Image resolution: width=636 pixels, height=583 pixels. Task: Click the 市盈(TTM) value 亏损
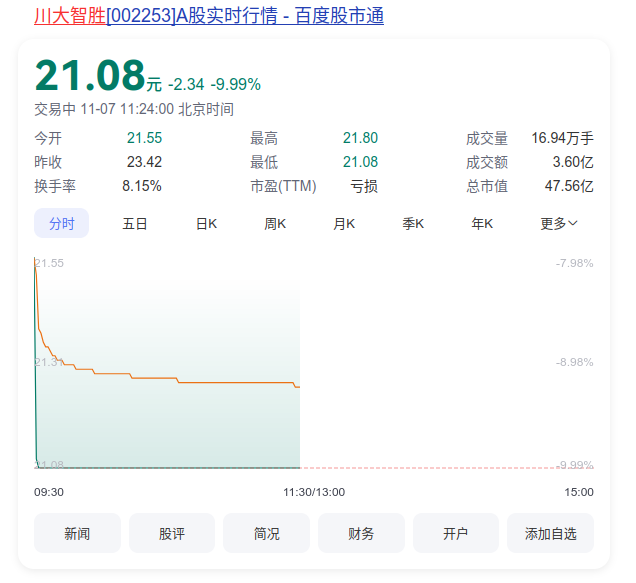click(x=364, y=186)
